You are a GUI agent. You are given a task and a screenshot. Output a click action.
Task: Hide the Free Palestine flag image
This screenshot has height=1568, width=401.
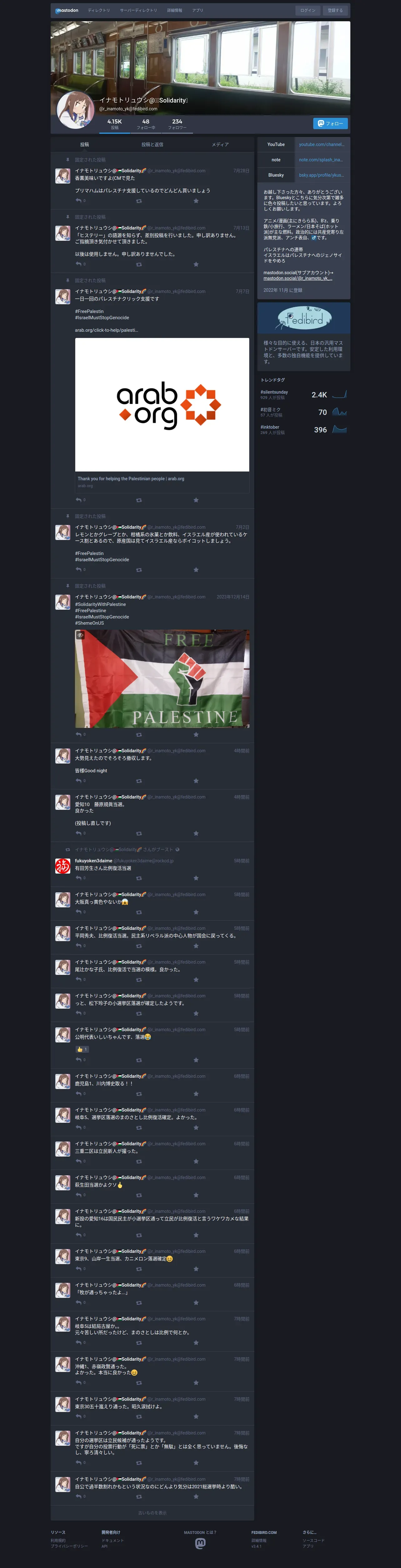80,635
